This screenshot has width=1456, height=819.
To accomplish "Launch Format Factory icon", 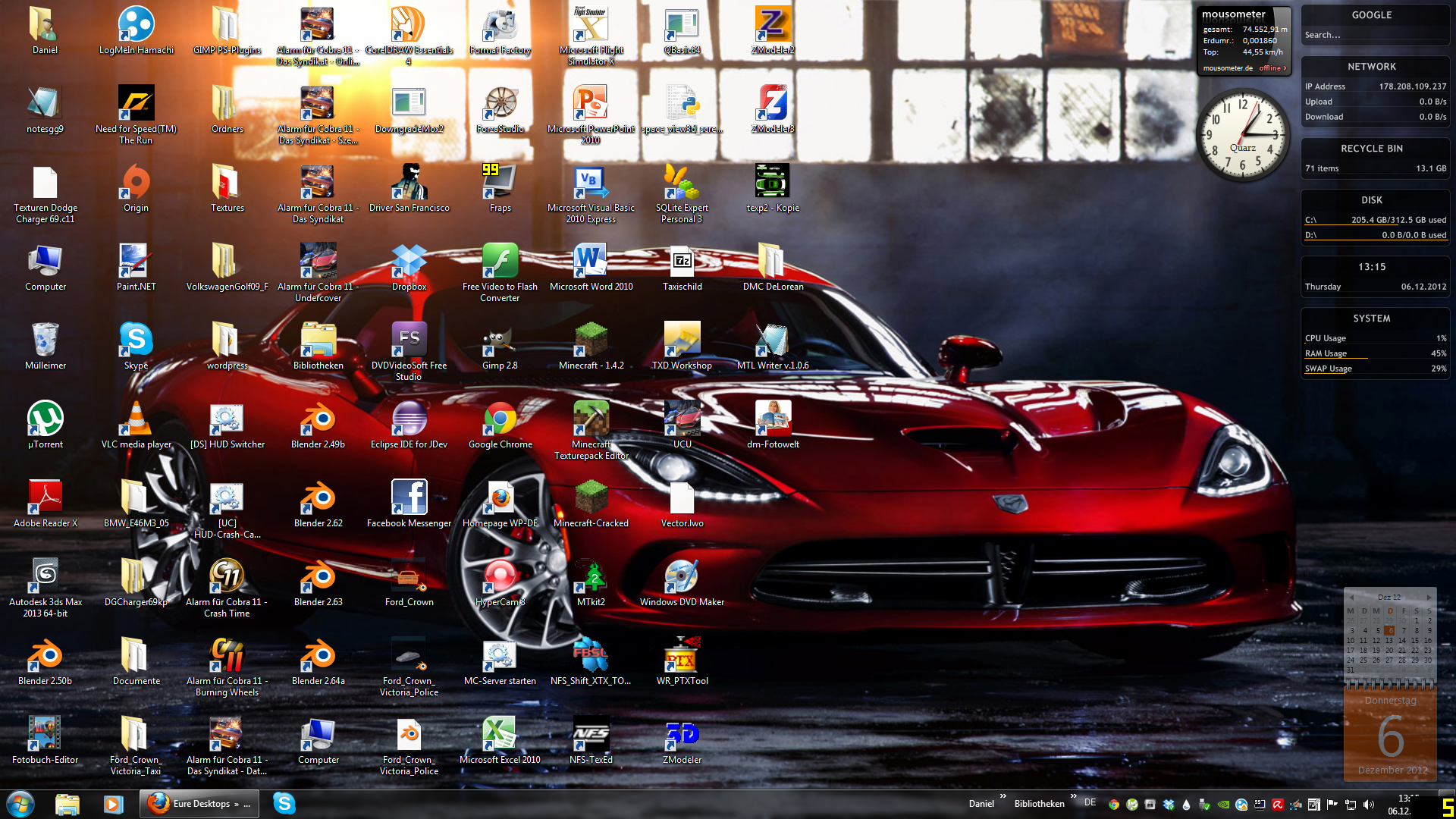I will [x=500, y=30].
